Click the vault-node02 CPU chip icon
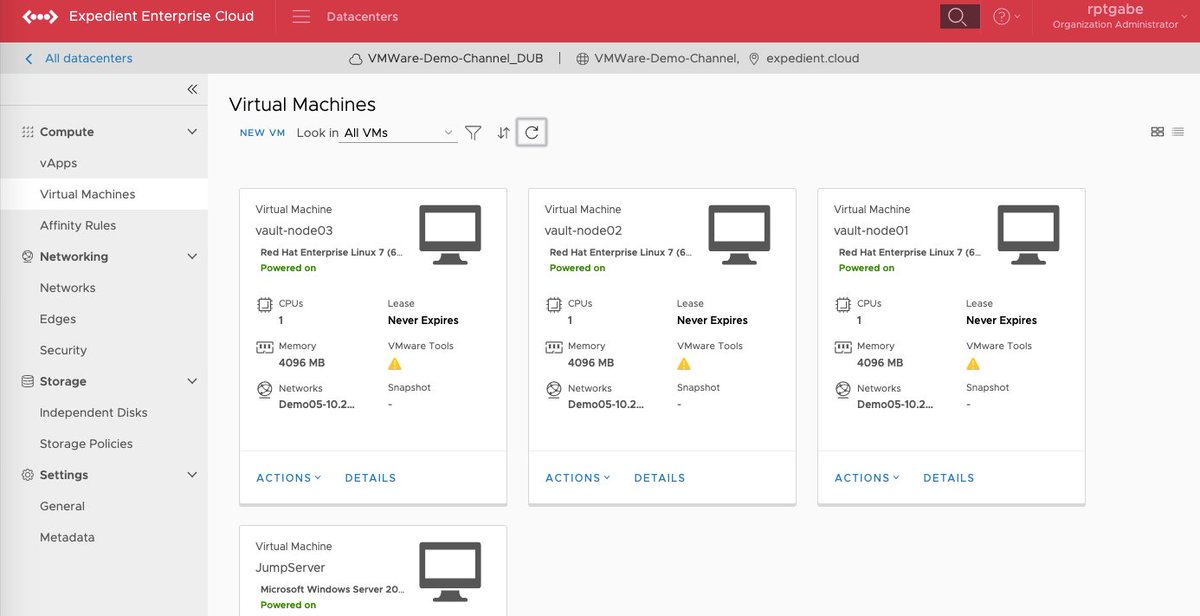1200x616 pixels. click(x=554, y=305)
